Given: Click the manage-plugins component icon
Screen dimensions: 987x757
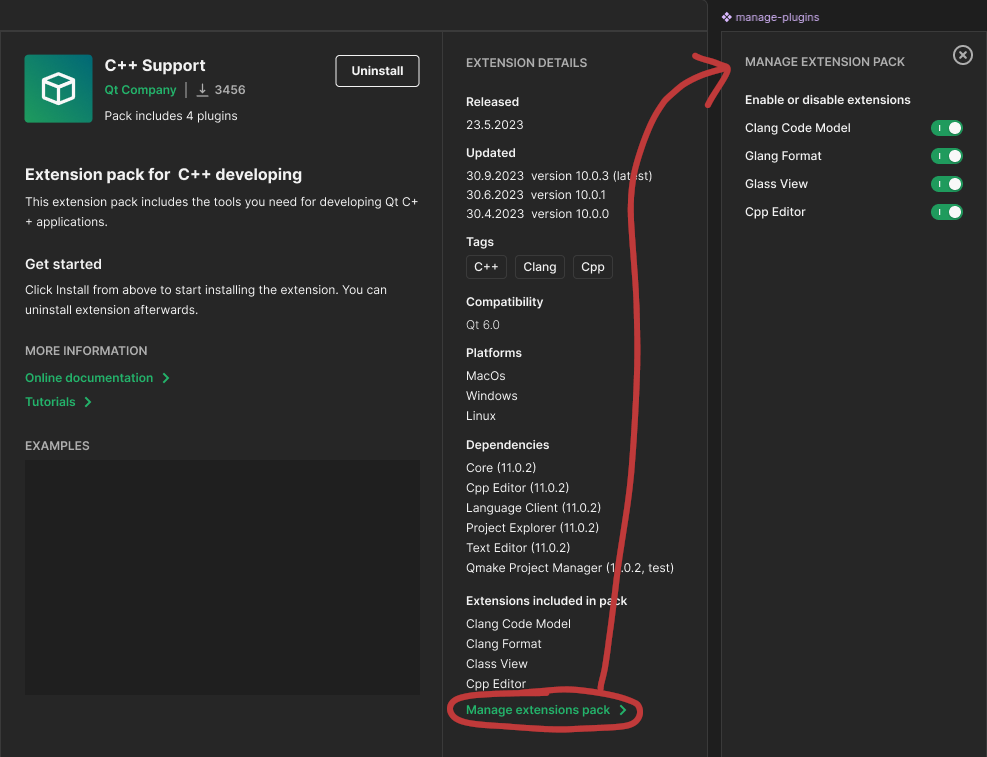Looking at the screenshot, I should (726, 17).
